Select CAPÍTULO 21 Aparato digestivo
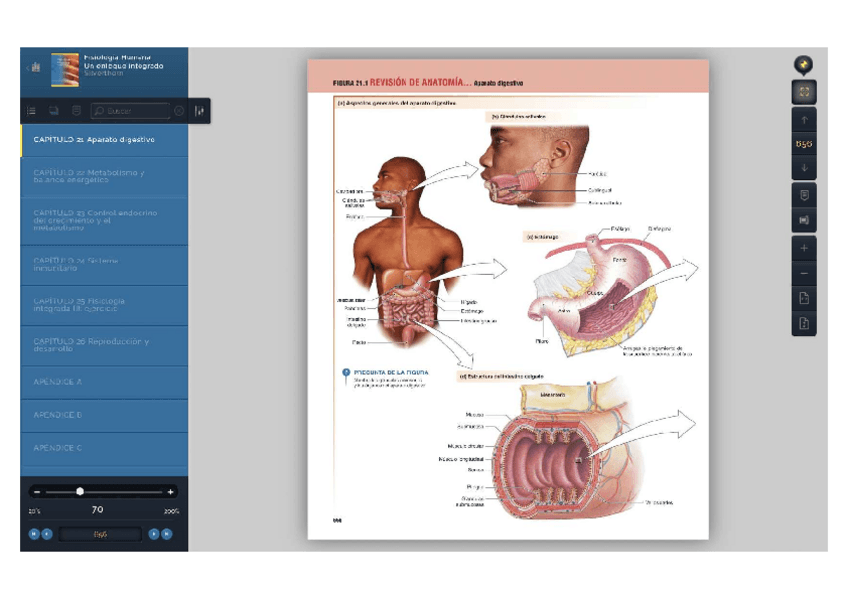Image resolution: width=848 pixels, height=599 pixels. pos(104,140)
